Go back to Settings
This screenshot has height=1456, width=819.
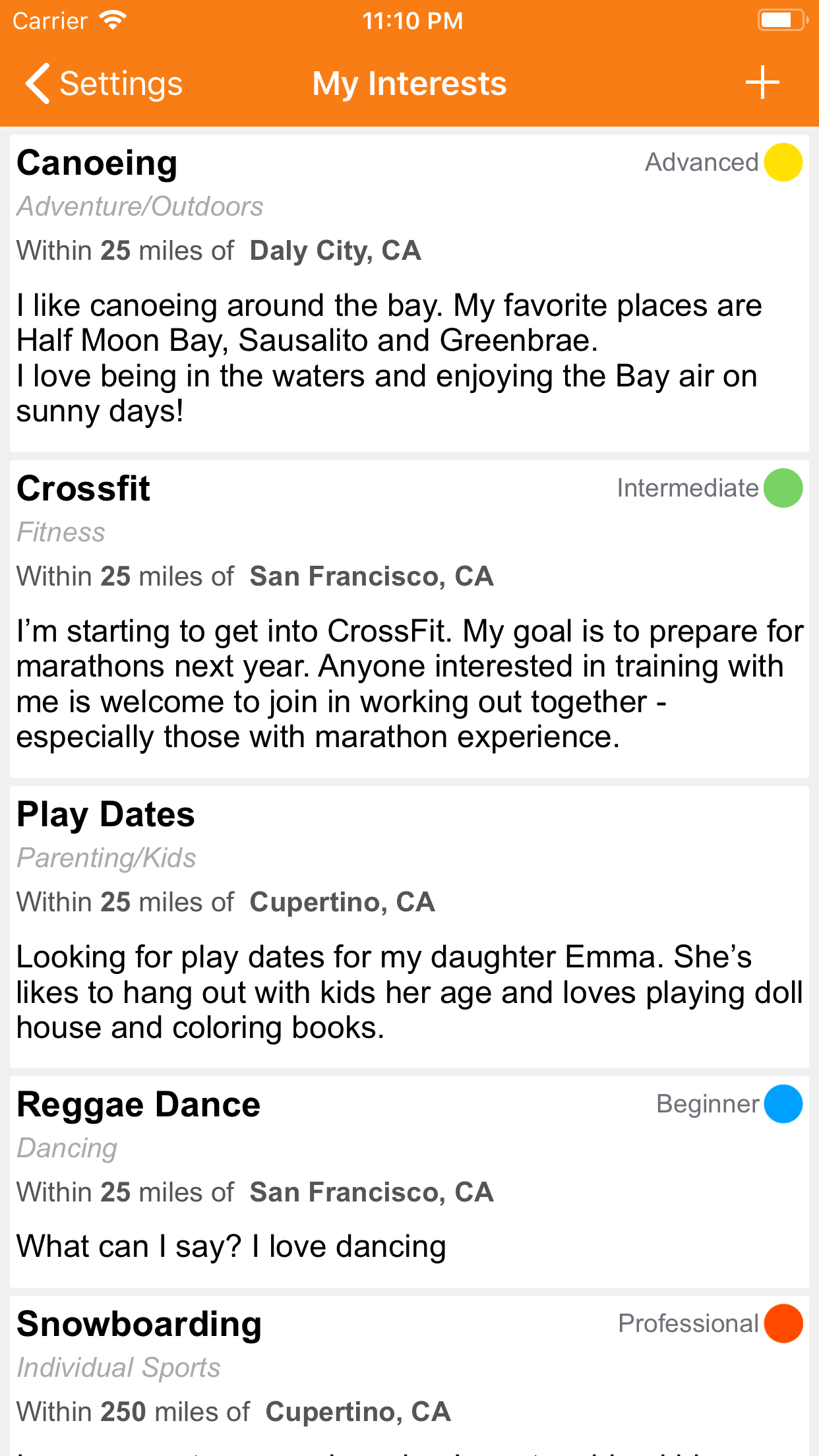[104, 84]
